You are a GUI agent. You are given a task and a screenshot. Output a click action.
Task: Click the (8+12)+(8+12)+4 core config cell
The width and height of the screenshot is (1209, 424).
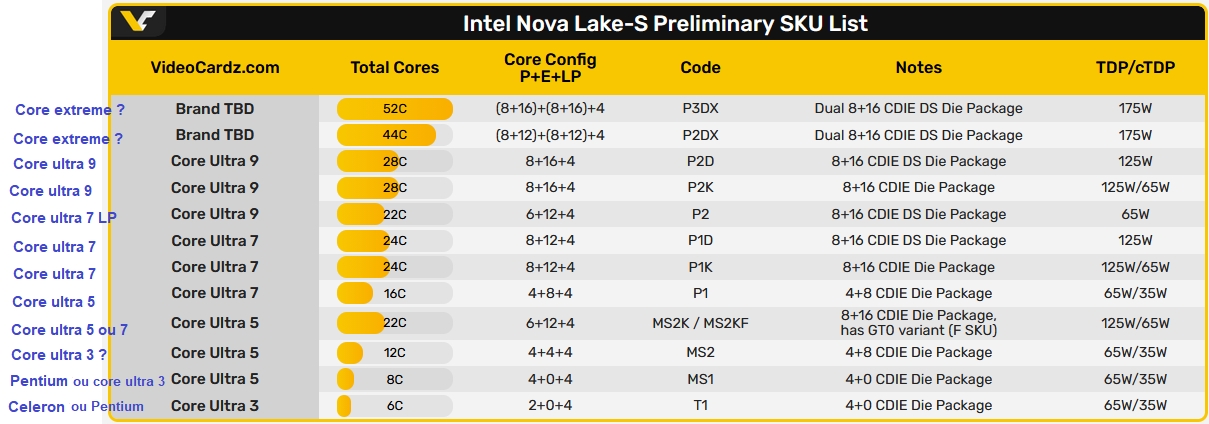(x=550, y=135)
